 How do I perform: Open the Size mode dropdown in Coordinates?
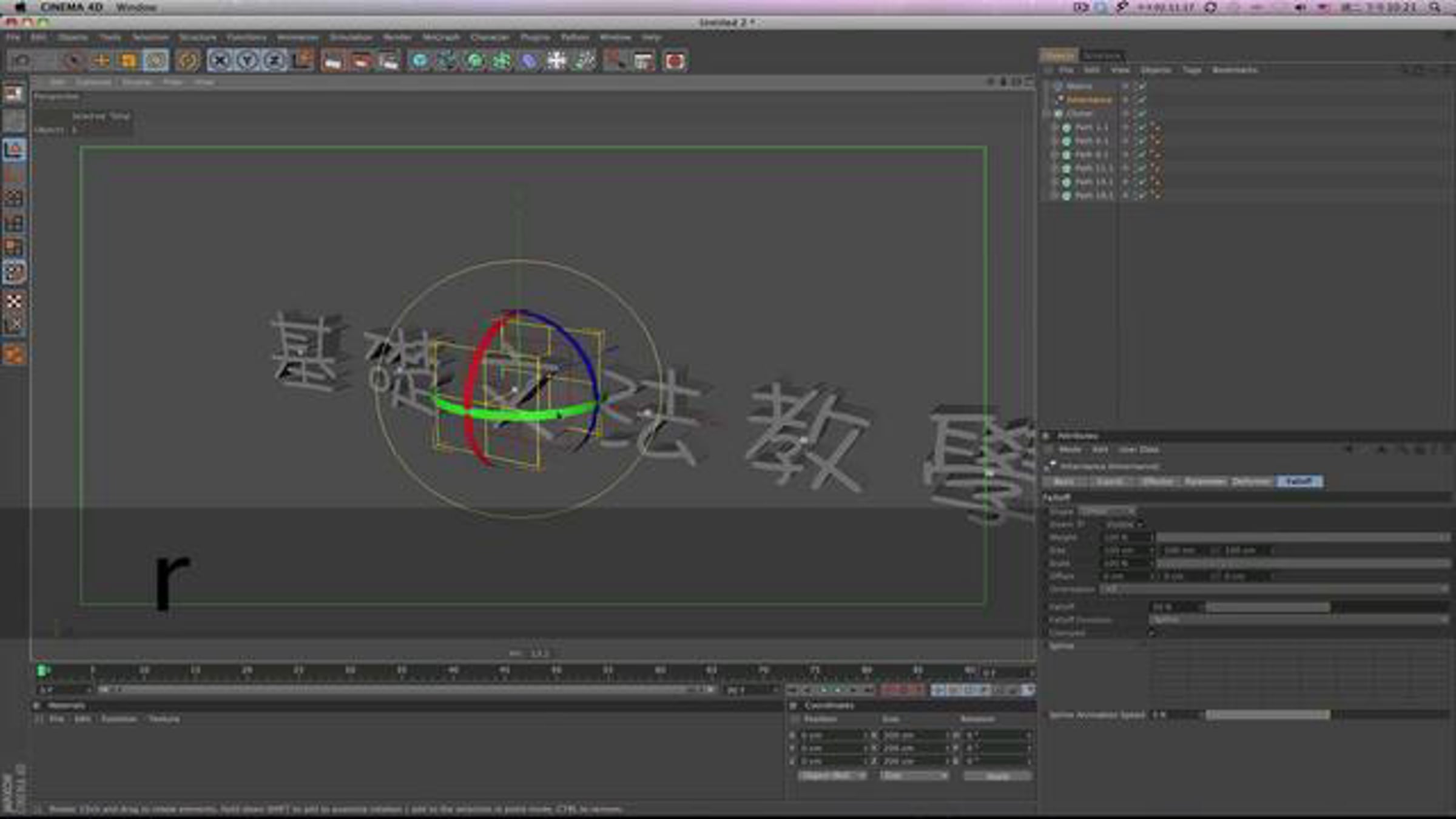pos(914,776)
